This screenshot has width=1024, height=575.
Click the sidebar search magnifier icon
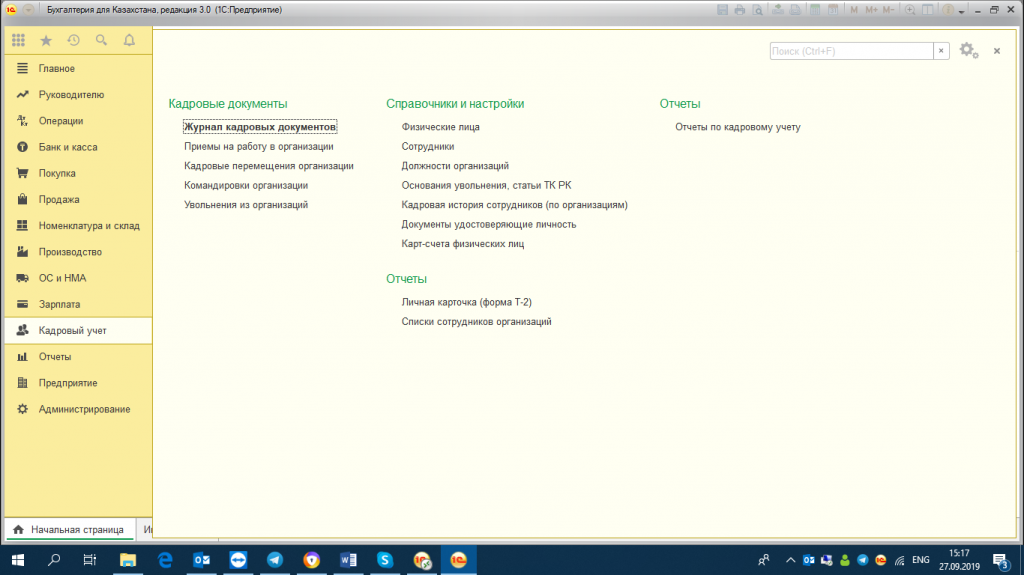coord(101,41)
